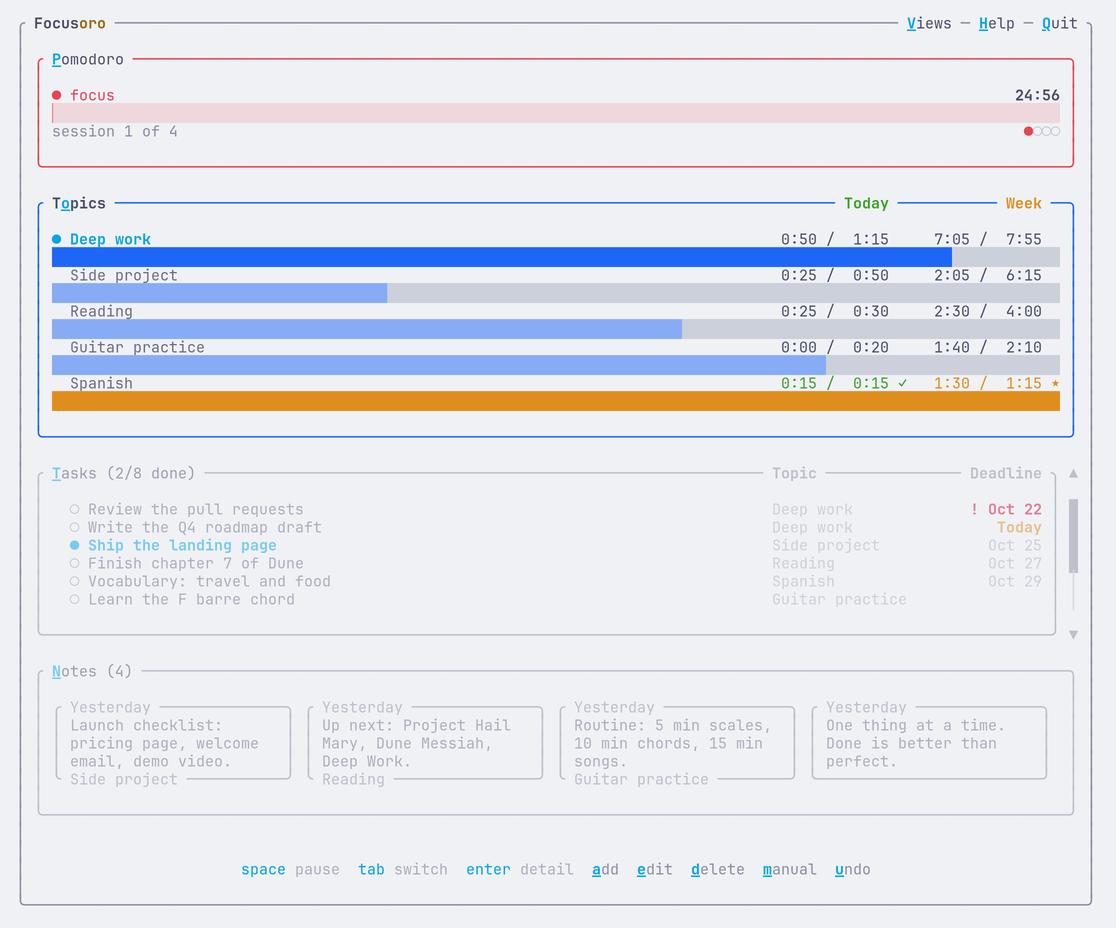1116x928 pixels.
Task: Toggle 'Learn the F barre chord' circle
Action: click(x=75, y=599)
